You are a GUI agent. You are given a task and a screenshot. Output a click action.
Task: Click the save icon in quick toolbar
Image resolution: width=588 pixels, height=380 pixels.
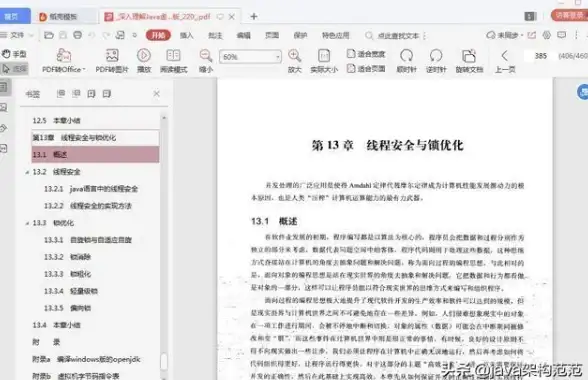pos(63,35)
